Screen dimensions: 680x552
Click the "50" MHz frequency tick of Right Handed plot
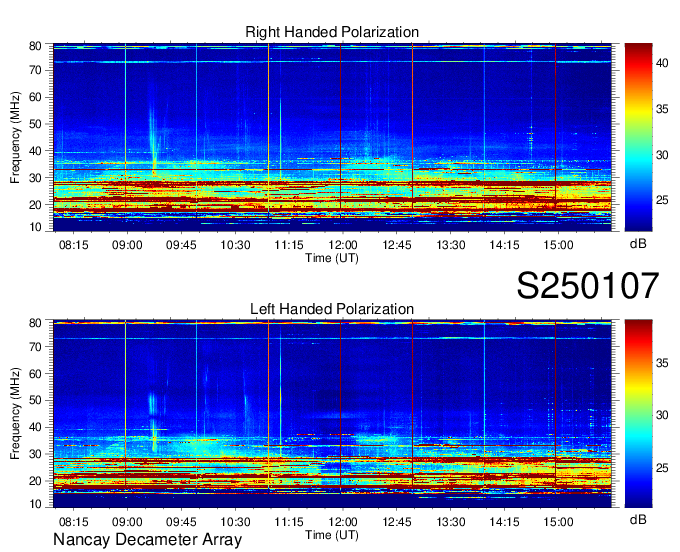coord(35,124)
